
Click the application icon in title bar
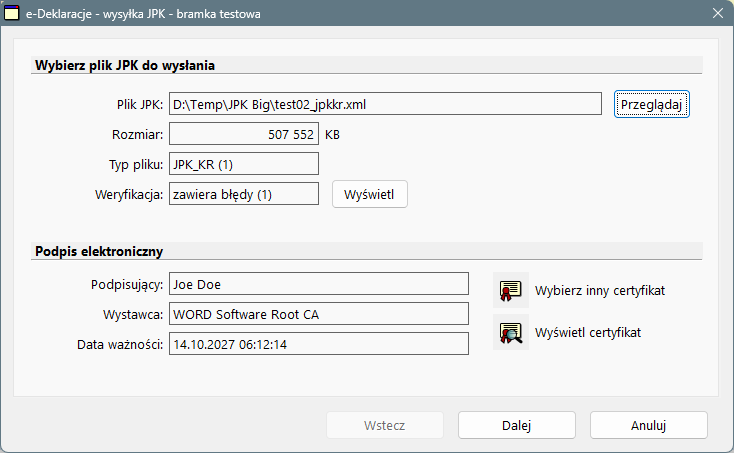coord(11,13)
